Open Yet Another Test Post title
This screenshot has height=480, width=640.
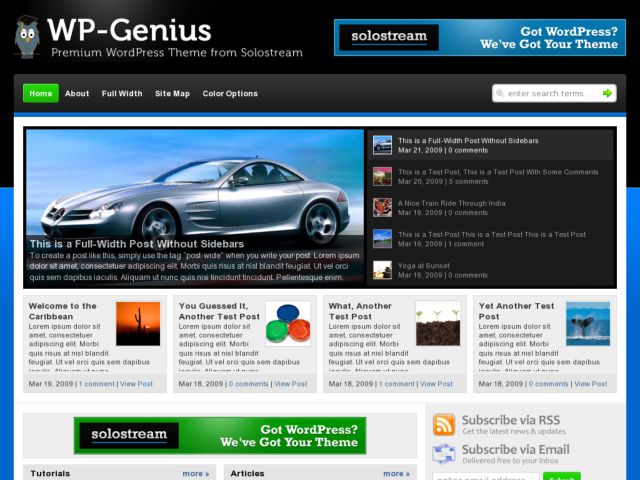(516, 311)
